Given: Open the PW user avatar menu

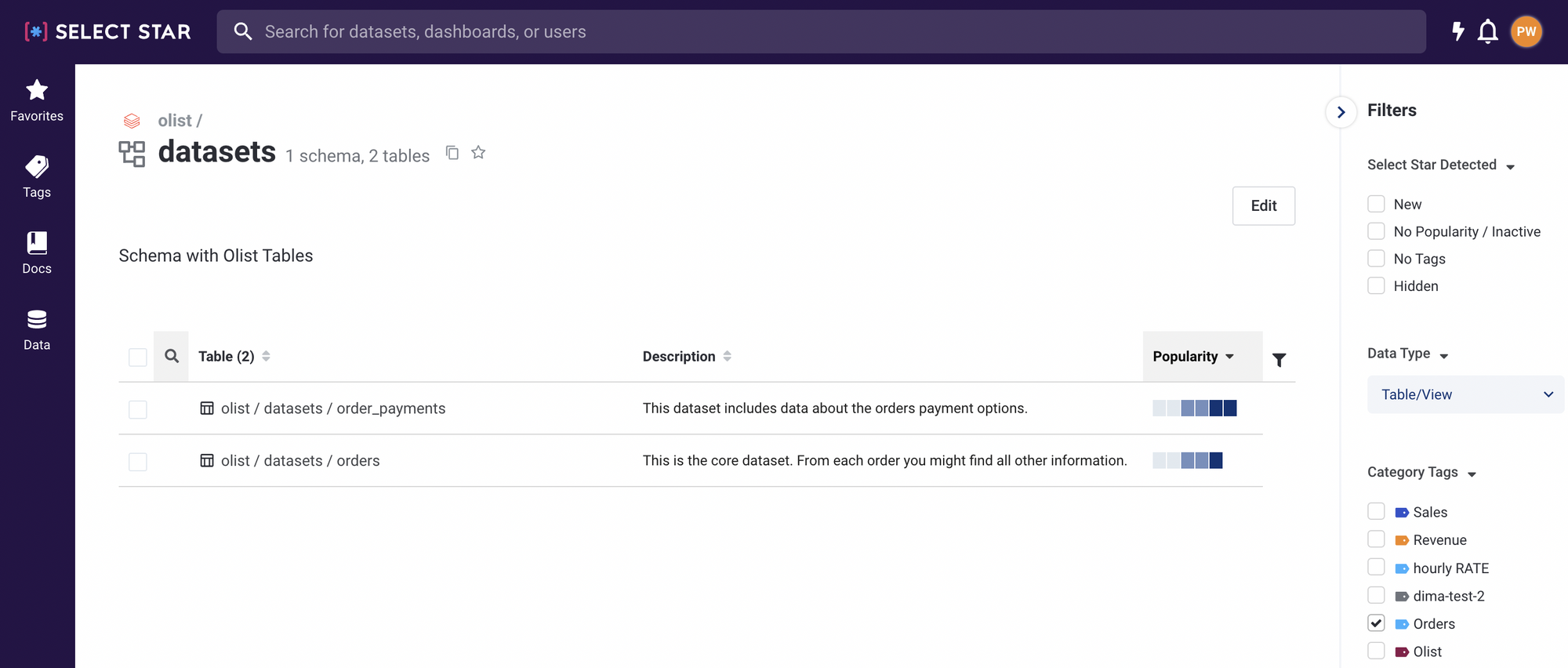Looking at the screenshot, I should [1526, 31].
